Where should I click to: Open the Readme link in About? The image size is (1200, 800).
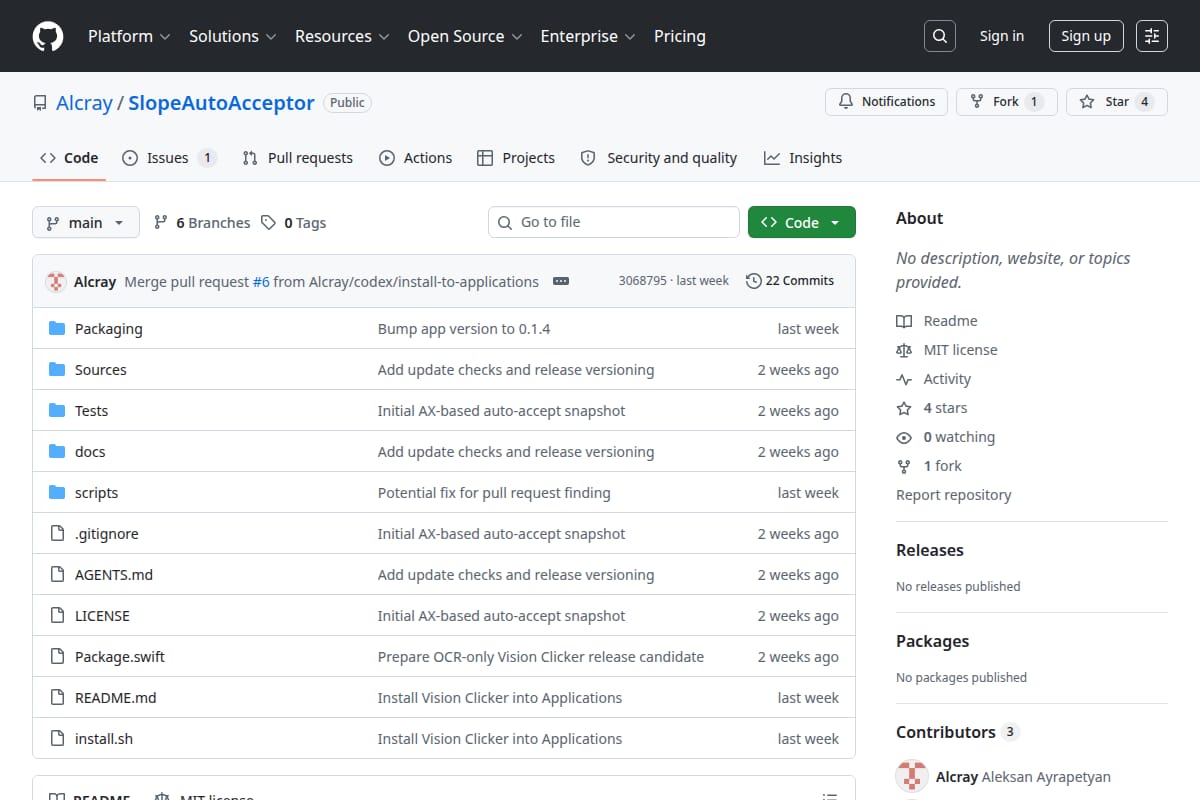pyautogui.click(x=937, y=321)
